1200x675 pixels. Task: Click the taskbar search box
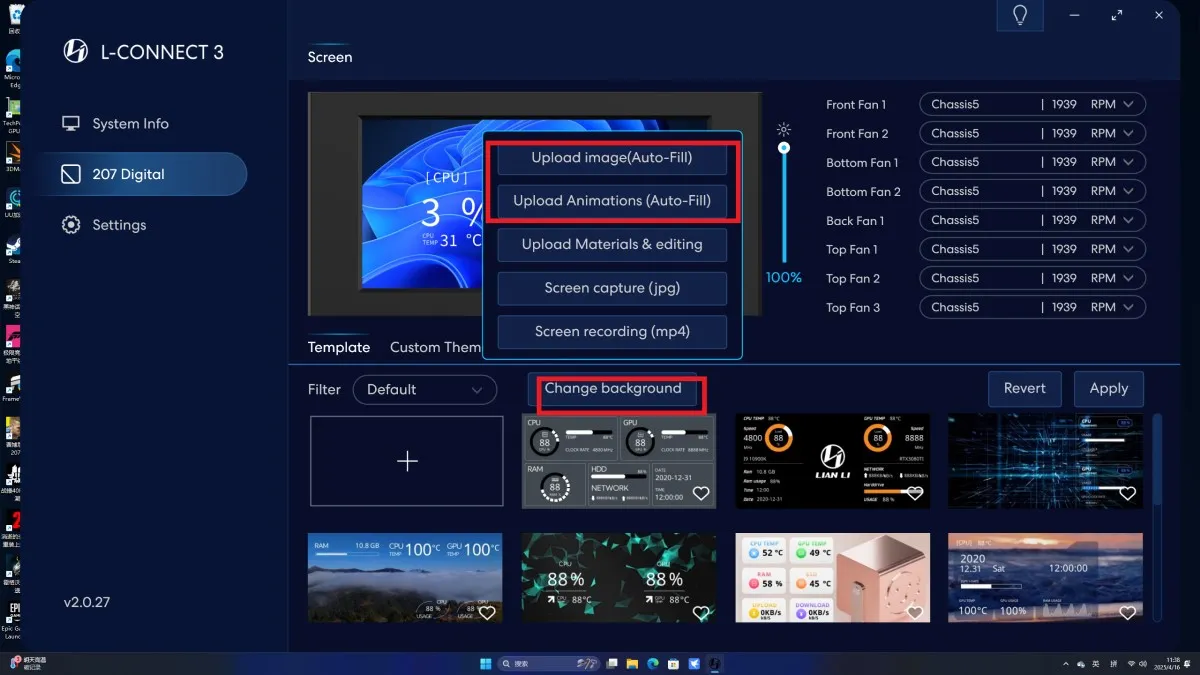click(548, 663)
